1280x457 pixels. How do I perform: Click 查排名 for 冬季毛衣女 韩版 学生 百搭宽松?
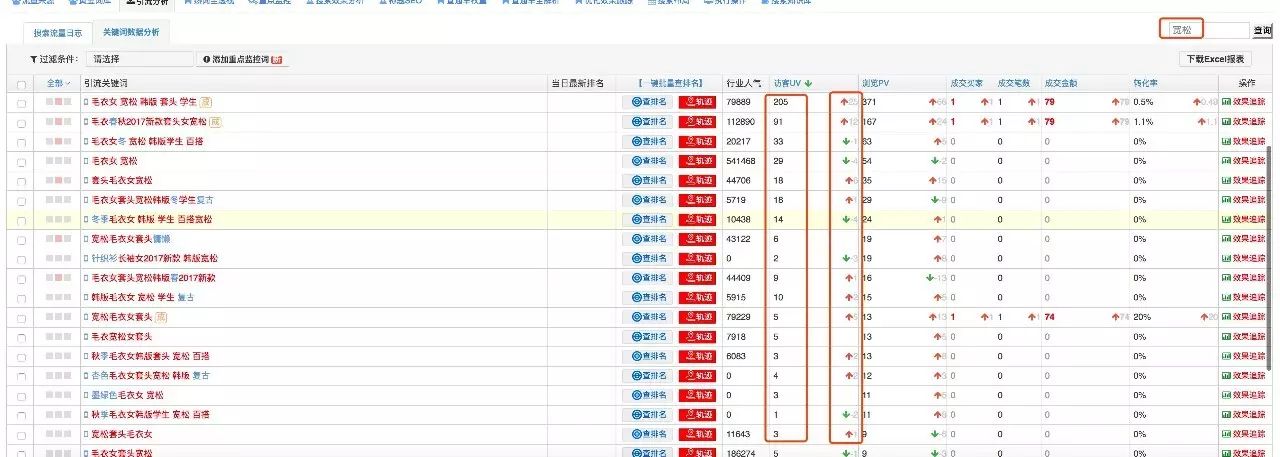coord(645,219)
